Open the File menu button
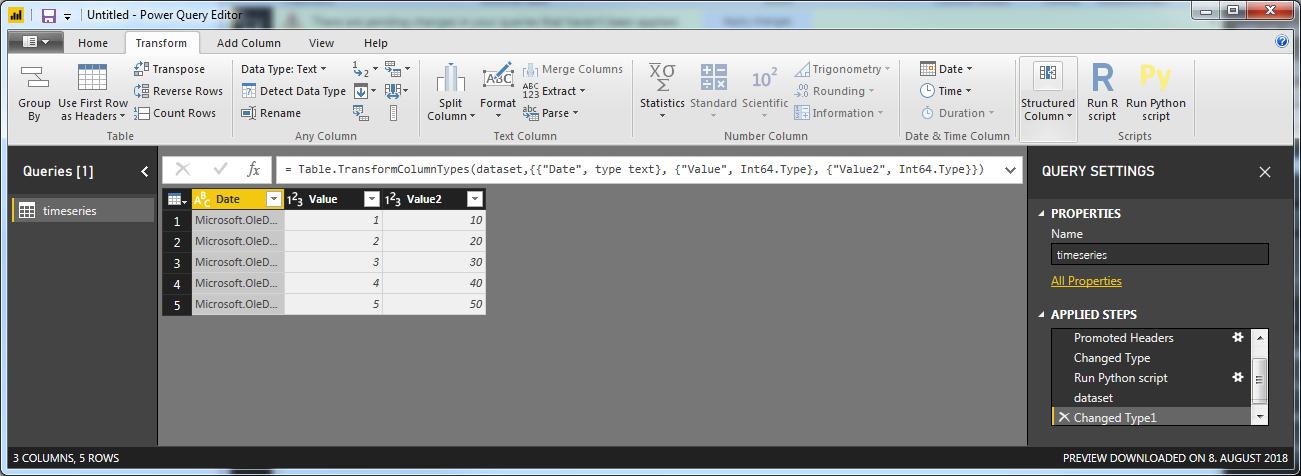1301x476 pixels. point(35,42)
